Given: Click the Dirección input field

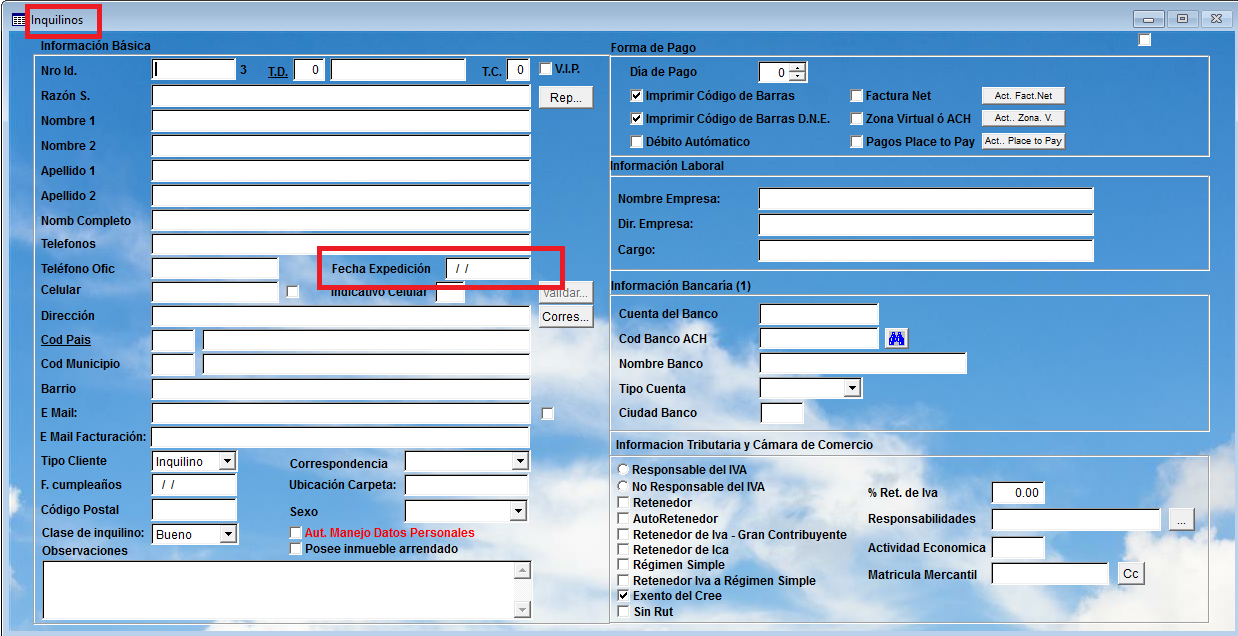Looking at the screenshot, I should point(341,316).
